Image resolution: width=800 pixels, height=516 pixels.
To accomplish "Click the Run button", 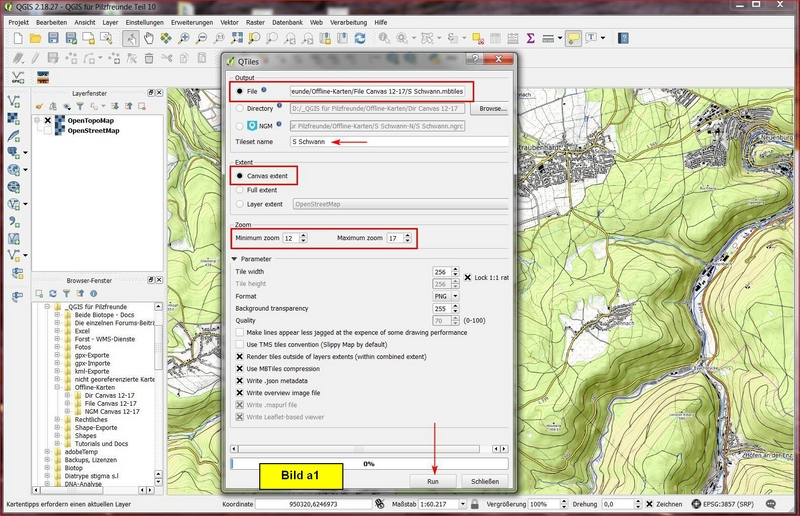I will [433, 481].
